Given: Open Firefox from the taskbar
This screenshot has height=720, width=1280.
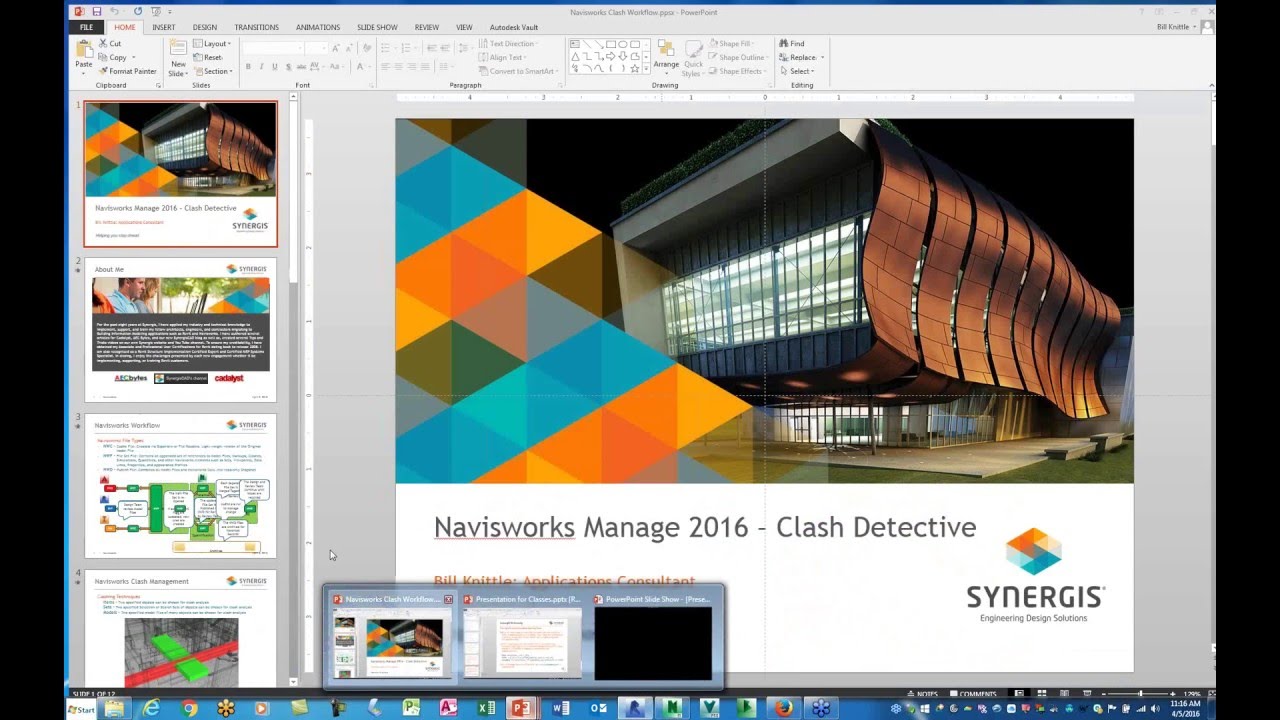Looking at the screenshot, I should point(783,709).
